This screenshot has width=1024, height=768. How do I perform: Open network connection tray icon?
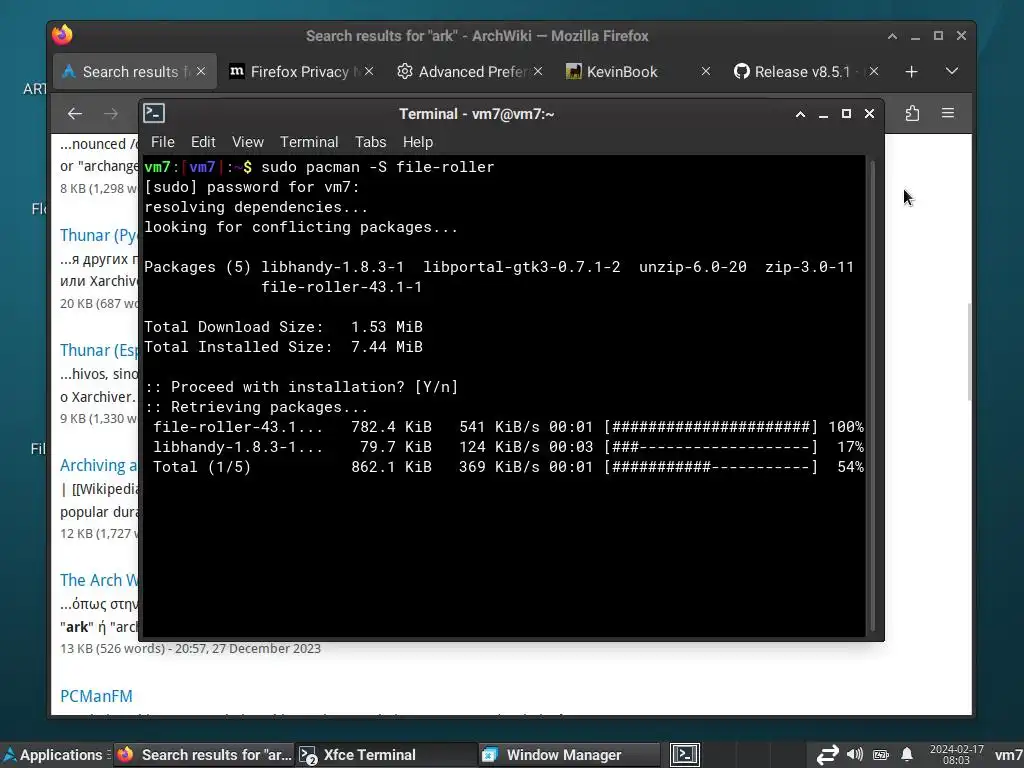[827, 755]
